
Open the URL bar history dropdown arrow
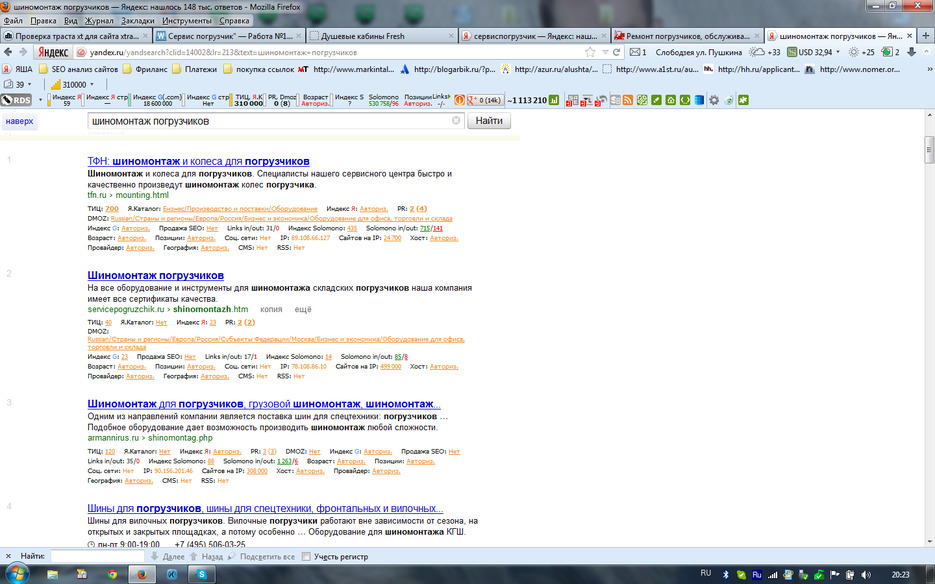coord(605,52)
